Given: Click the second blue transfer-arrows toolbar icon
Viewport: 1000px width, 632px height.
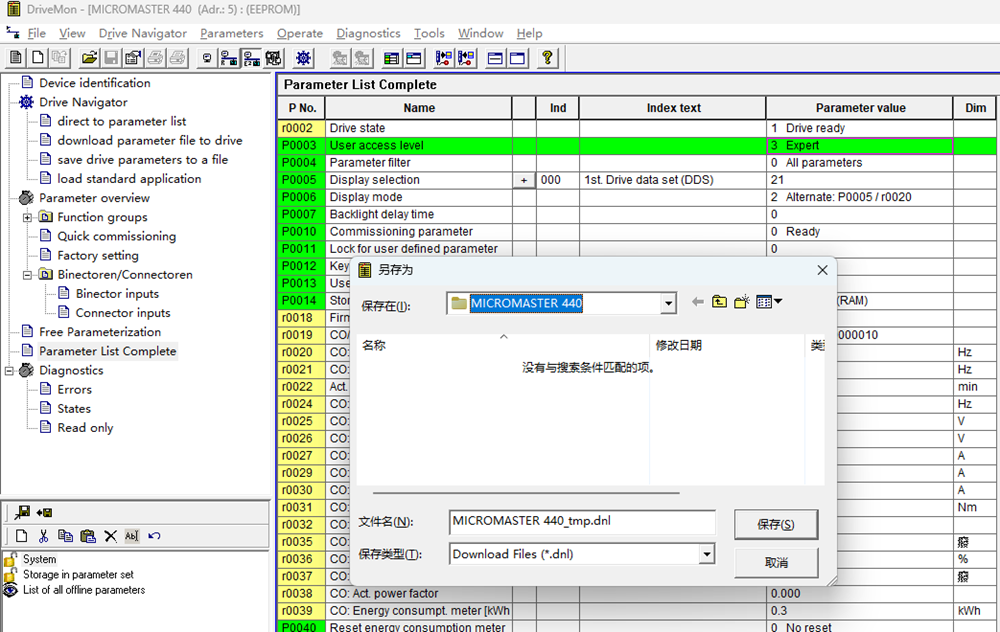Looking at the screenshot, I should (x=466, y=58).
